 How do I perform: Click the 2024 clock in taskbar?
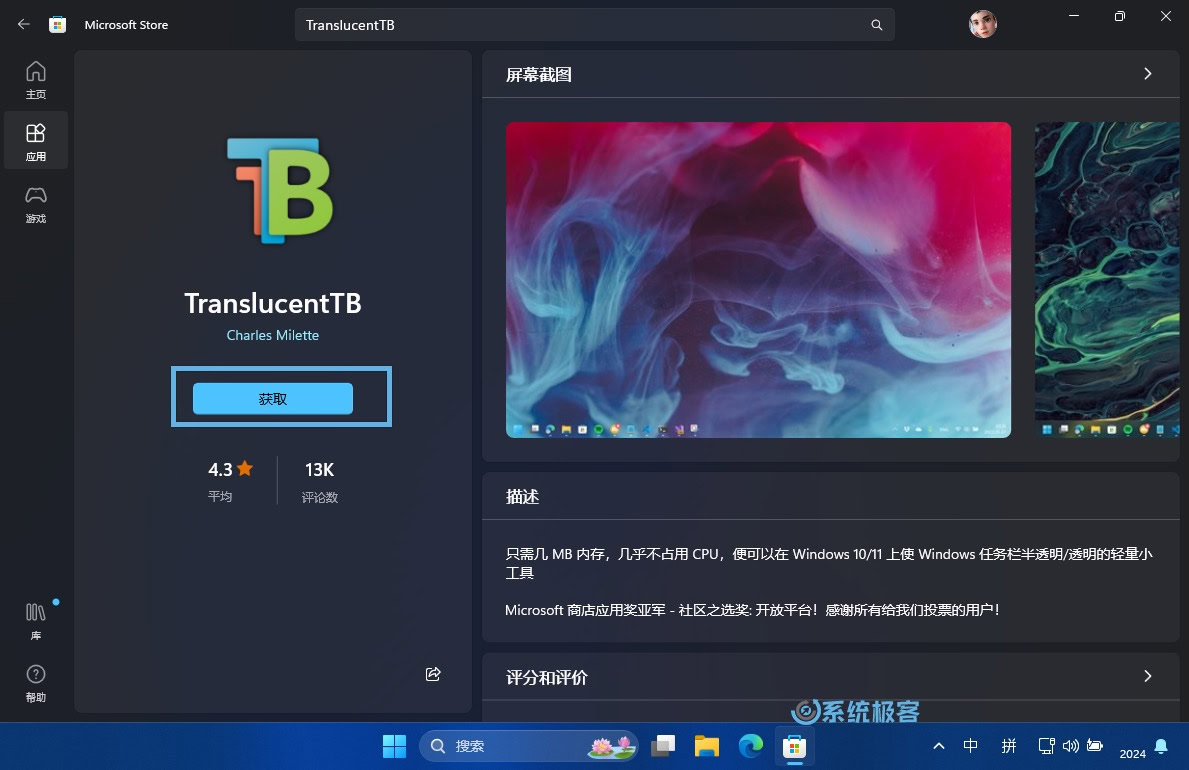point(1132,753)
